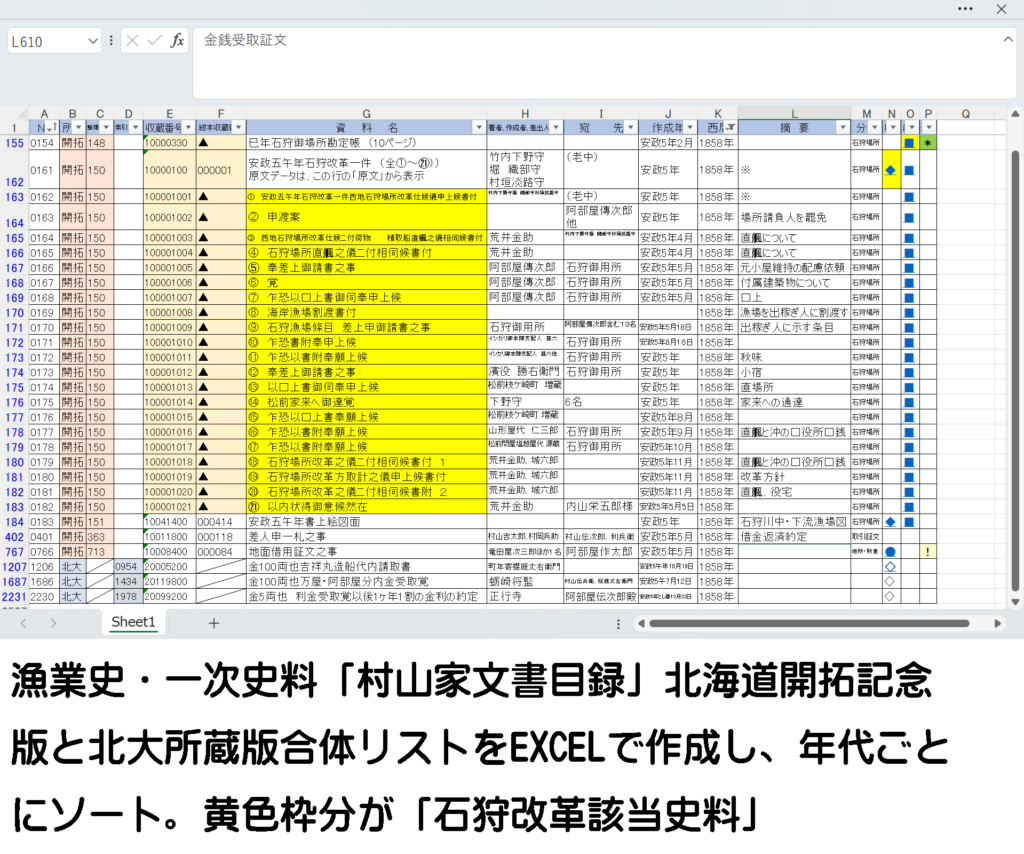Open the filter dropdown in column M header
Viewport: 1024px width, 854px height.
click(x=874, y=127)
